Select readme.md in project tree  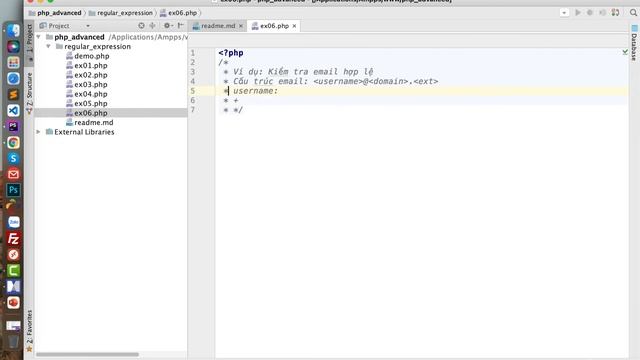click(94, 122)
